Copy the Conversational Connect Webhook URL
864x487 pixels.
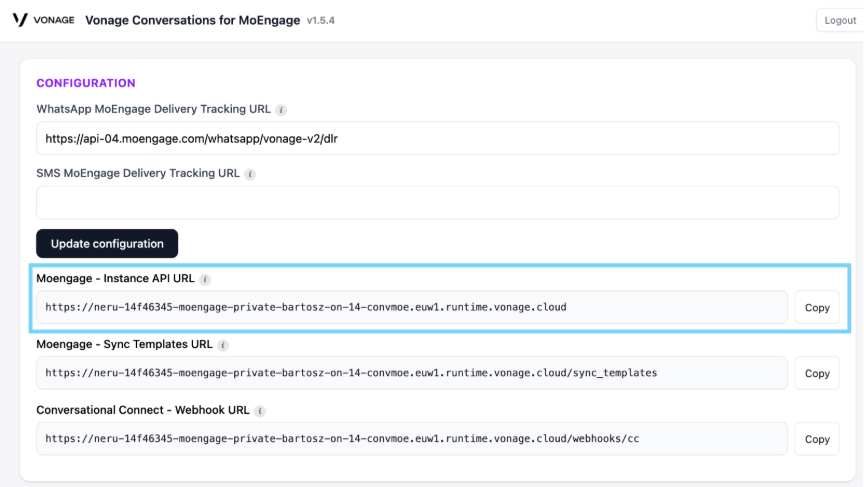[x=817, y=439]
